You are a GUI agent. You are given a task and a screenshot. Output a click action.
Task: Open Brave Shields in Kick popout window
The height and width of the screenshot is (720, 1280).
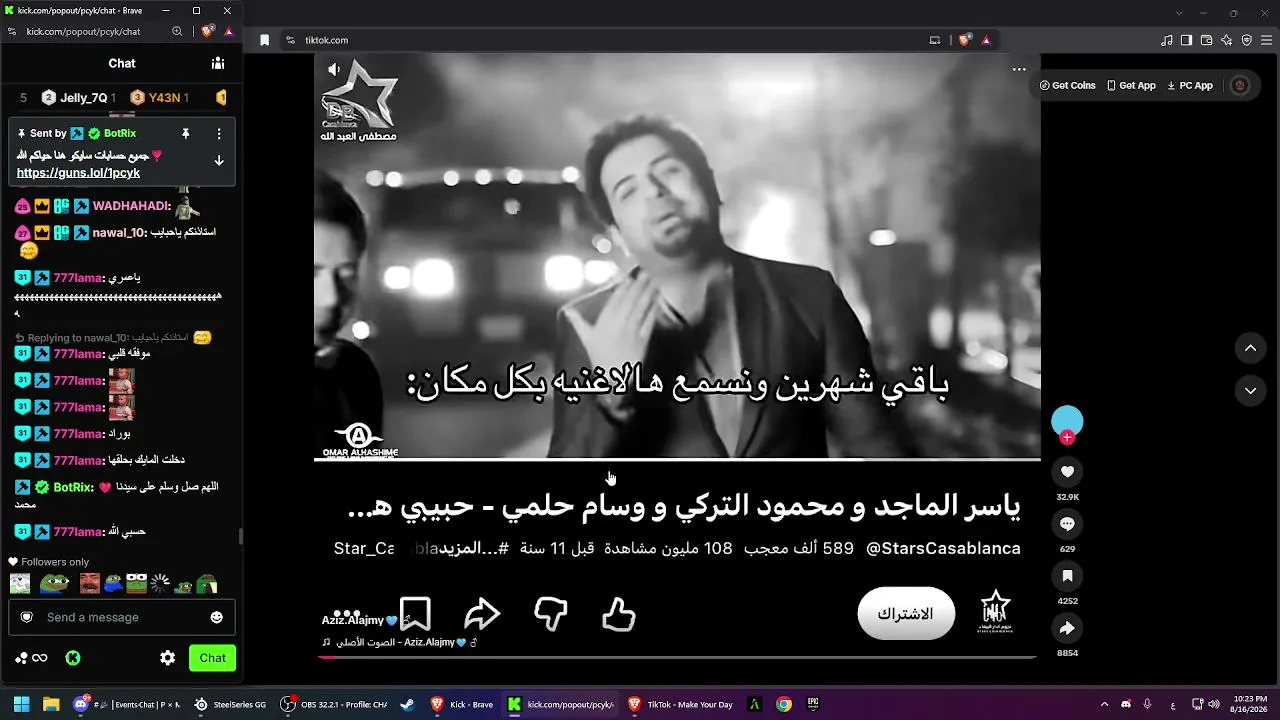207,31
